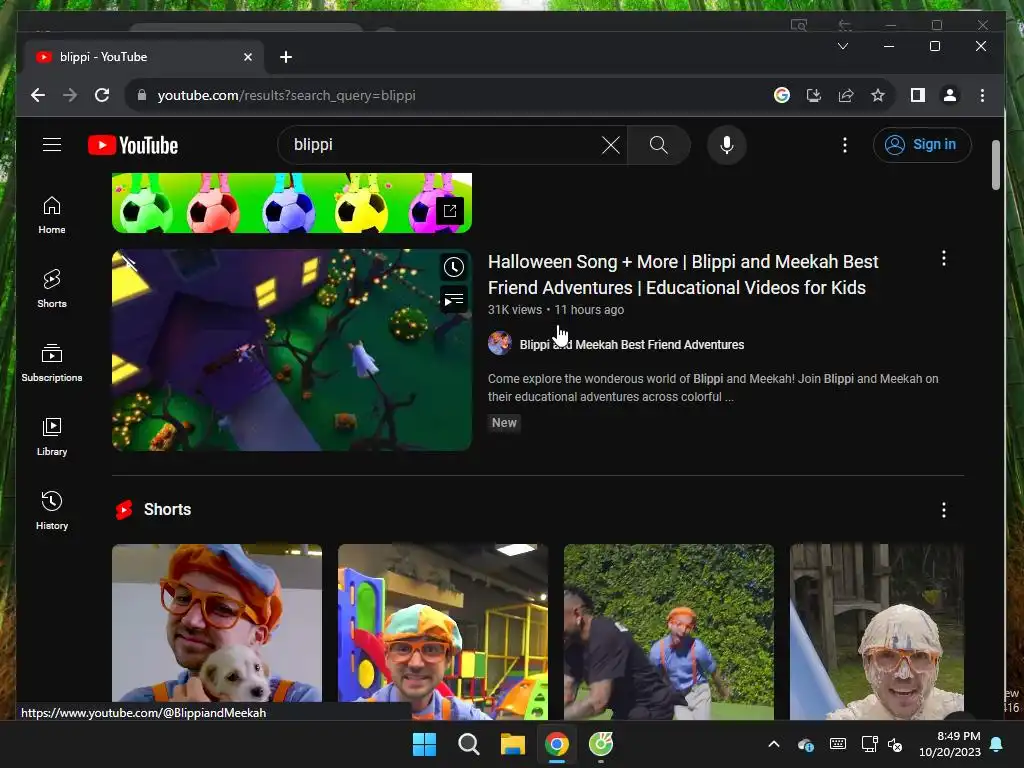Open Windows Start menu

[x=424, y=744]
